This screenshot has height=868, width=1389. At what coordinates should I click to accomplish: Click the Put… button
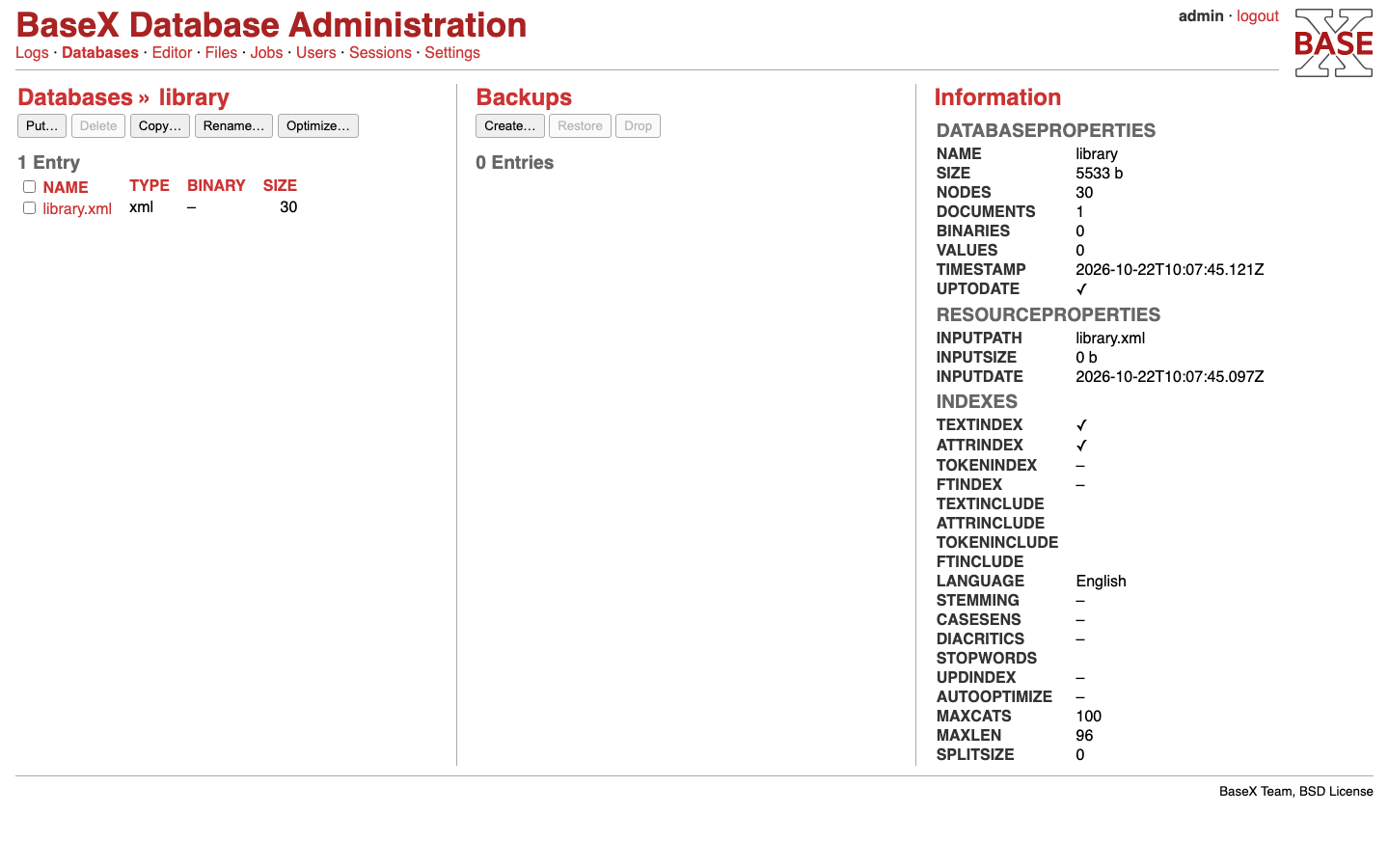click(41, 126)
